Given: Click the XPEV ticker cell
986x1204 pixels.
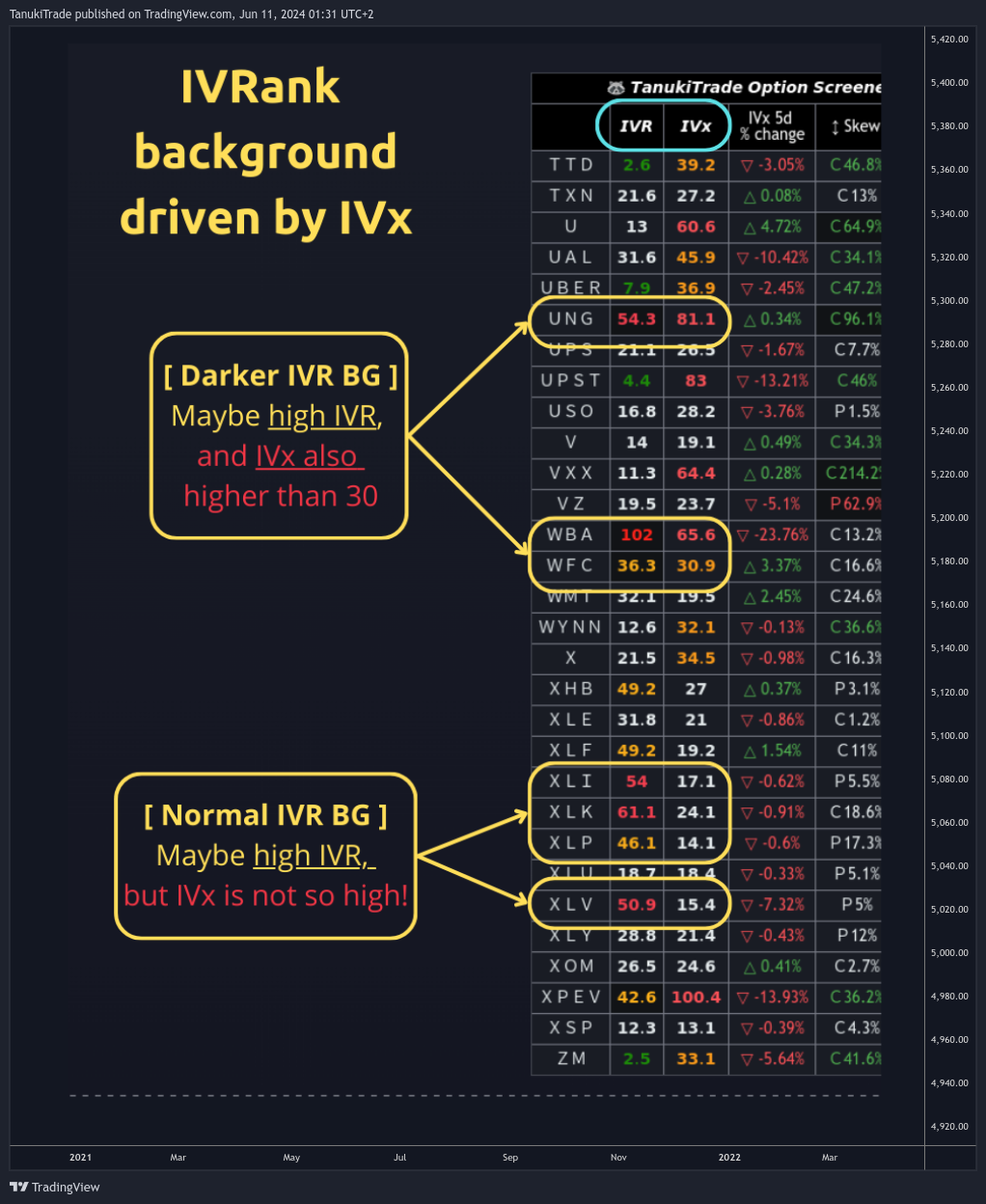Looking at the screenshot, I should 571,998.
